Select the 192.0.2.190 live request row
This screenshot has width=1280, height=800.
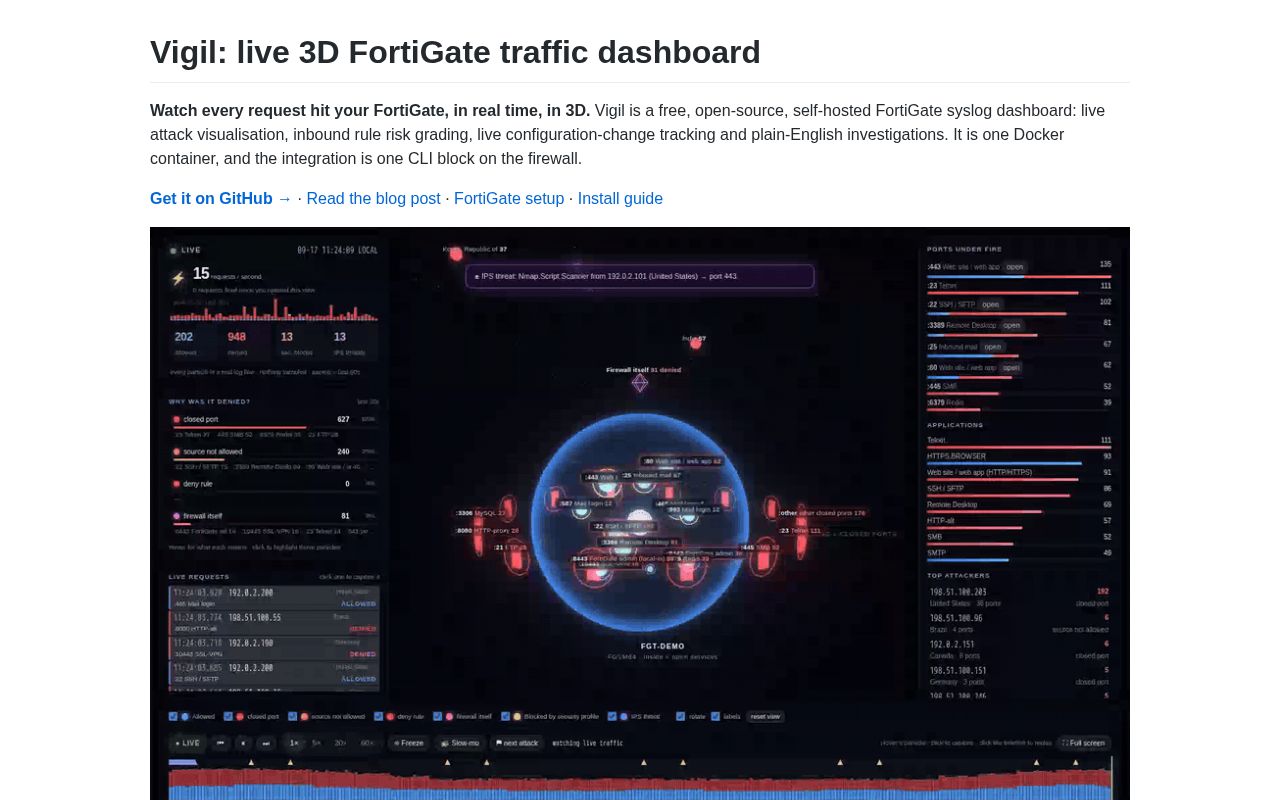click(x=273, y=647)
